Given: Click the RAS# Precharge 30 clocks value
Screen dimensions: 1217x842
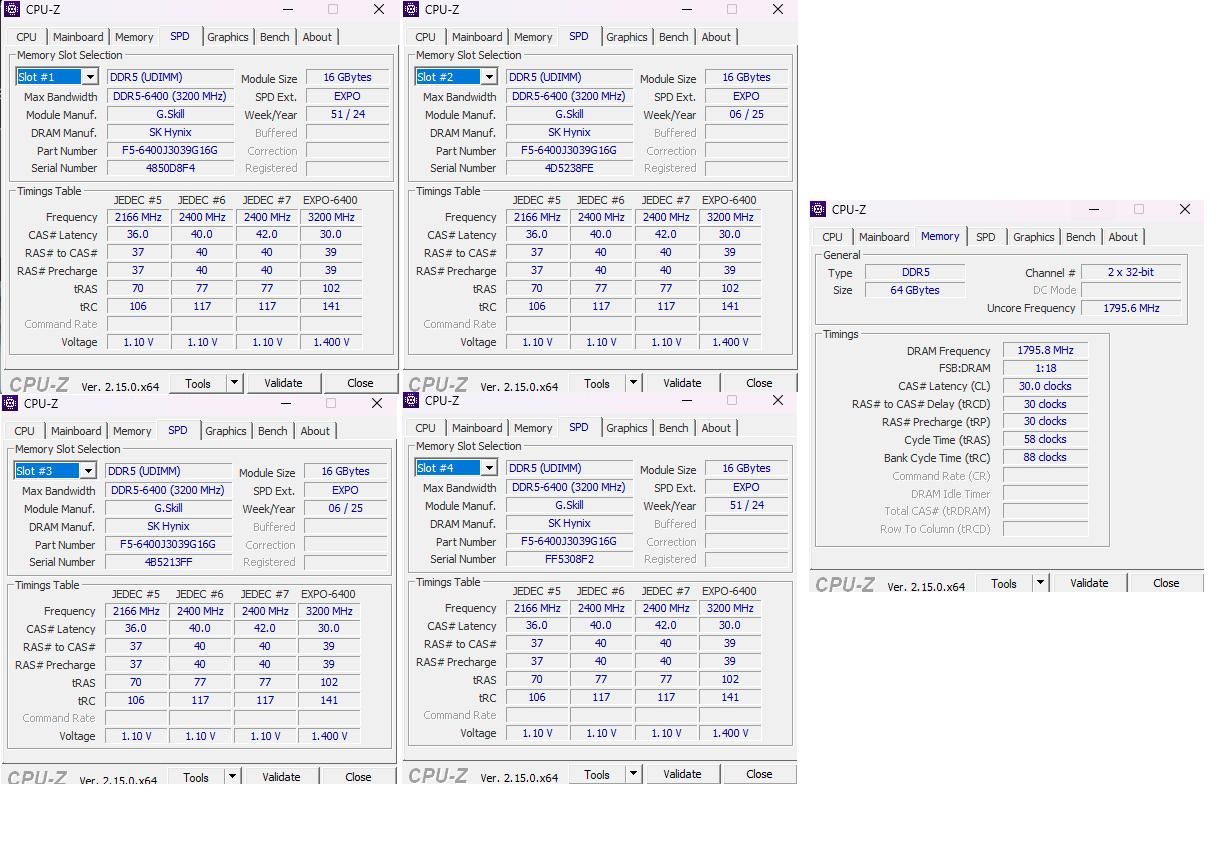Looking at the screenshot, I should click(1045, 421).
